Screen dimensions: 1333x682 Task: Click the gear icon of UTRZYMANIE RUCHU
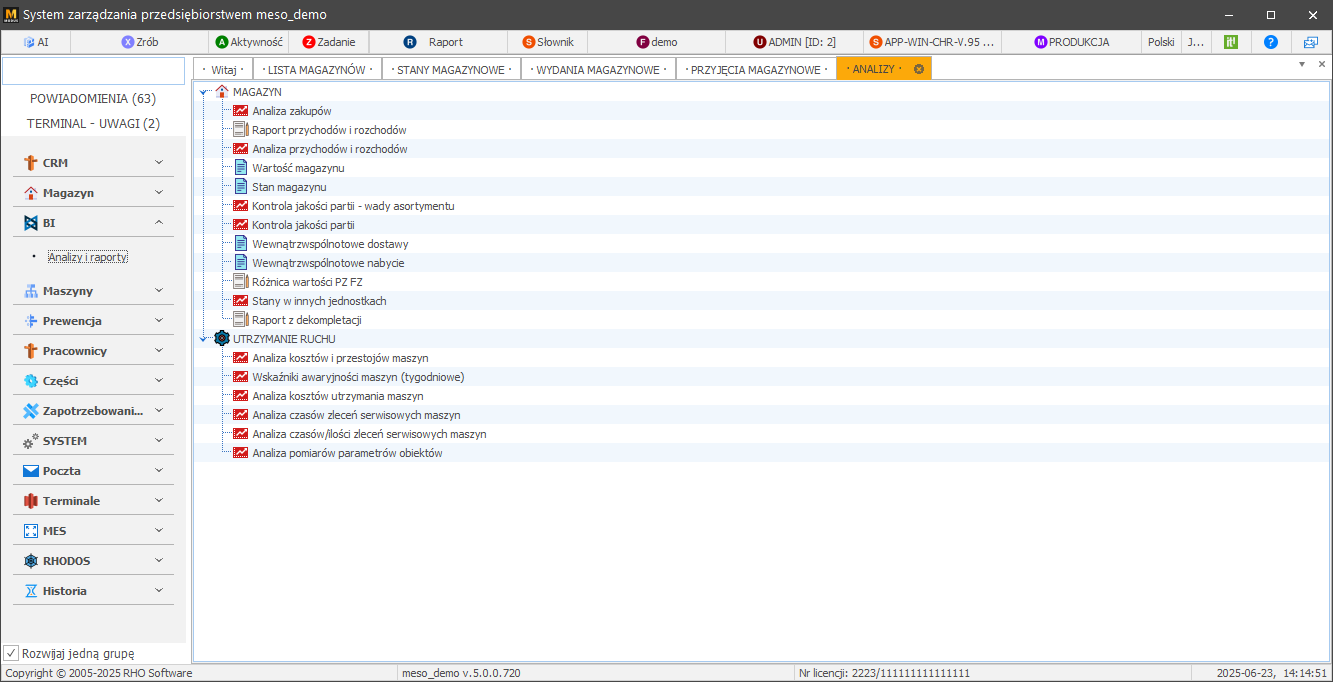click(221, 339)
